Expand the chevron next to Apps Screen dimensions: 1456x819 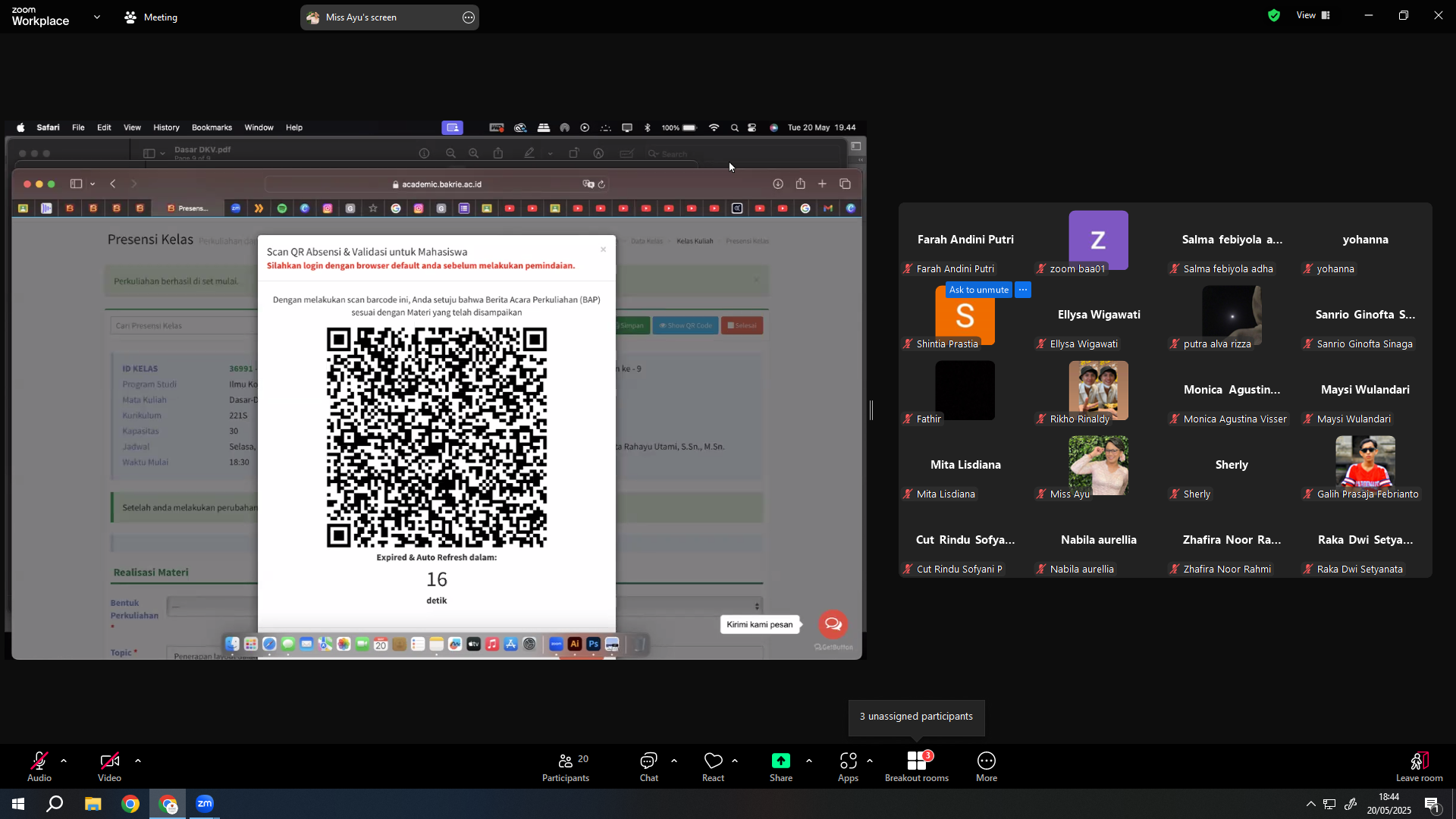coord(870,761)
